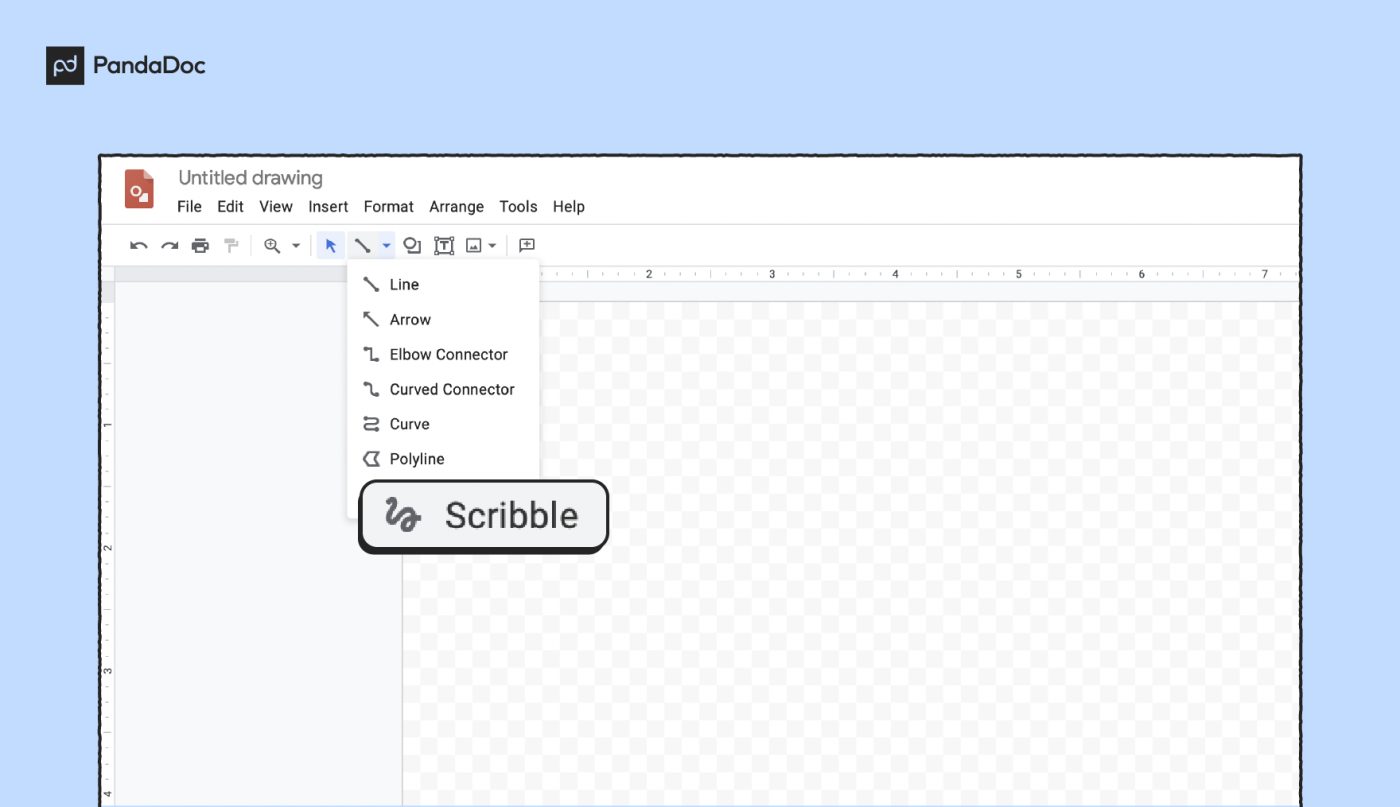Click the Curved Connector icon
Screen dimensions: 1400x807
(x=371, y=390)
